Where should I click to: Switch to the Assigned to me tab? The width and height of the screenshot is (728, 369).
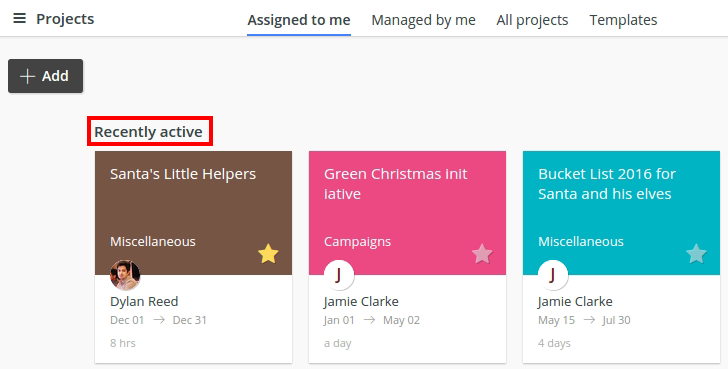pos(299,20)
